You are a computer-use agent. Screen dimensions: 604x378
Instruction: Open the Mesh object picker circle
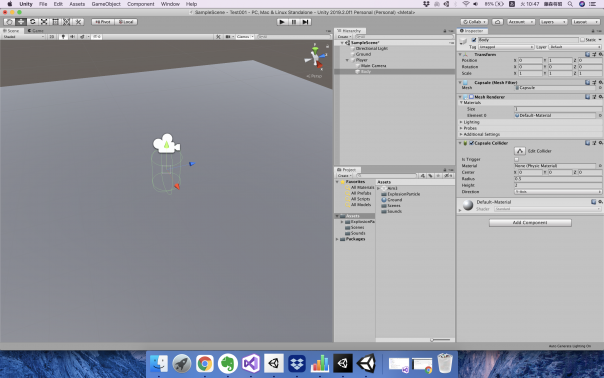click(600, 88)
